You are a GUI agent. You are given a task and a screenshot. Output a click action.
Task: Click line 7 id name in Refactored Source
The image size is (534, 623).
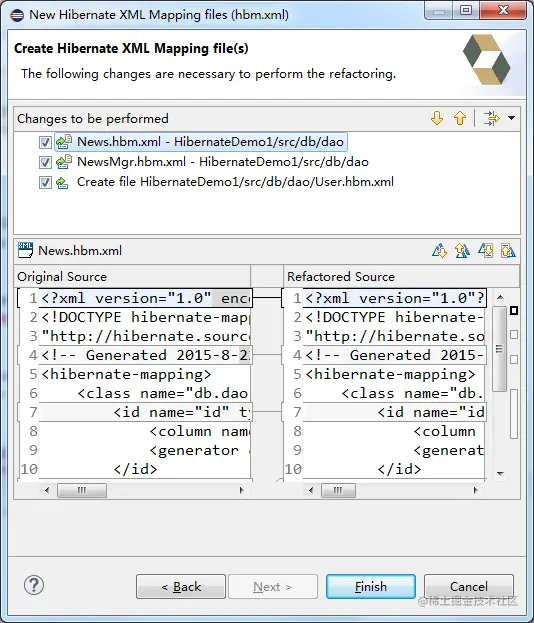[x=431, y=412]
